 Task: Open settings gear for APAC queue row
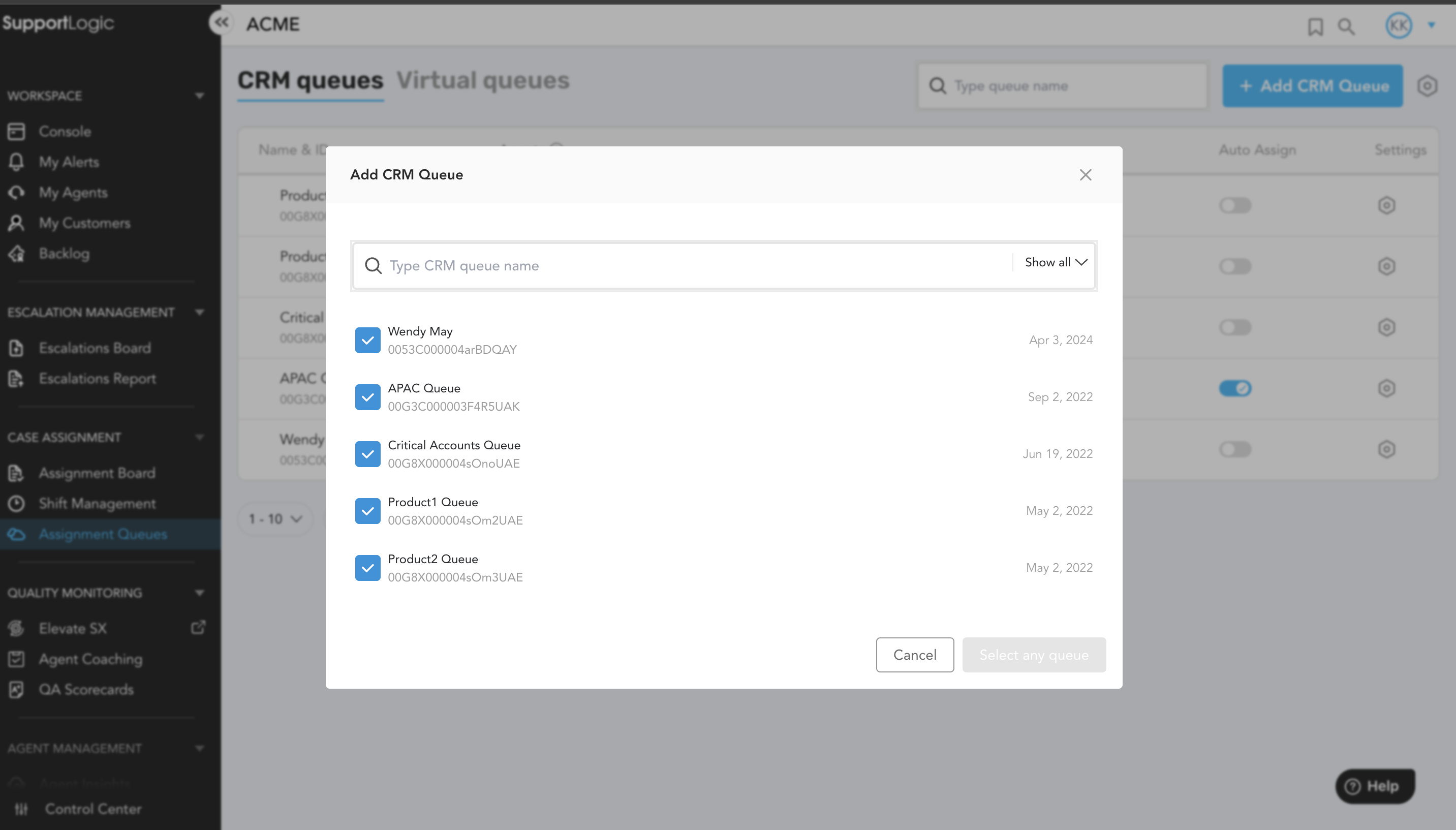[x=1386, y=389]
